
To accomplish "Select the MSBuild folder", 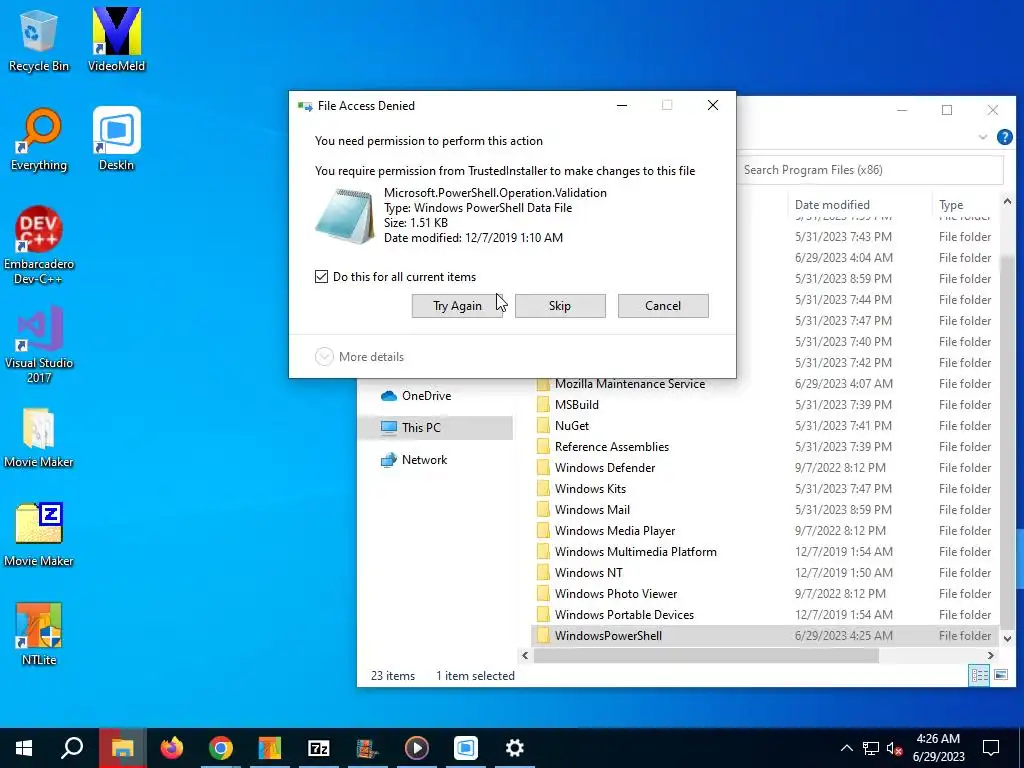I will pos(764,405).
